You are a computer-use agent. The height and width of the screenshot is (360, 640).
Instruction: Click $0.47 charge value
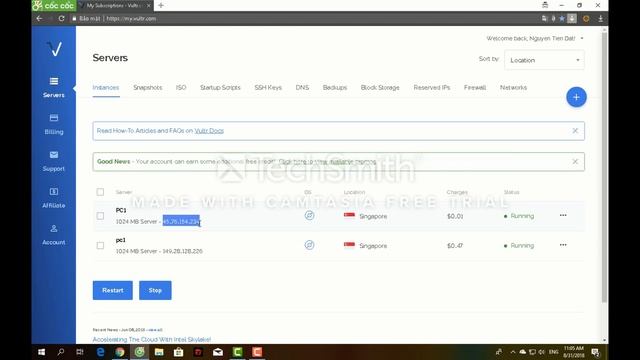pos(455,246)
